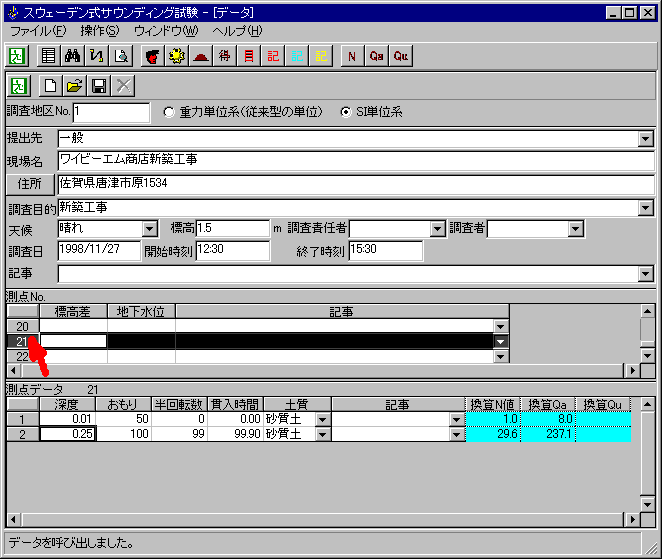Click the 深度 column header
This screenshot has height=559, width=662.
[67, 404]
